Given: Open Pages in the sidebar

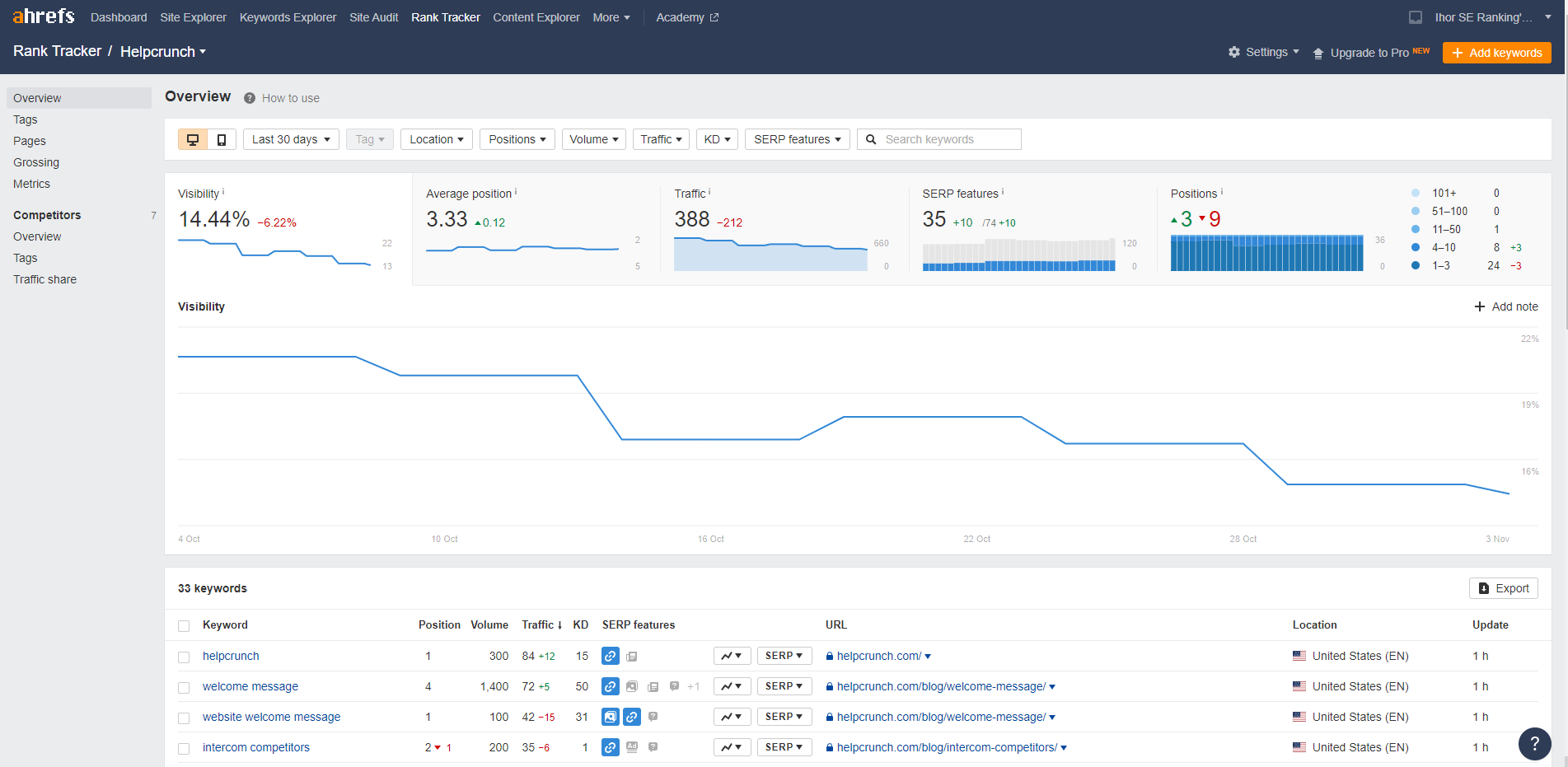Looking at the screenshot, I should pyautogui.click(x=30, y=141).
